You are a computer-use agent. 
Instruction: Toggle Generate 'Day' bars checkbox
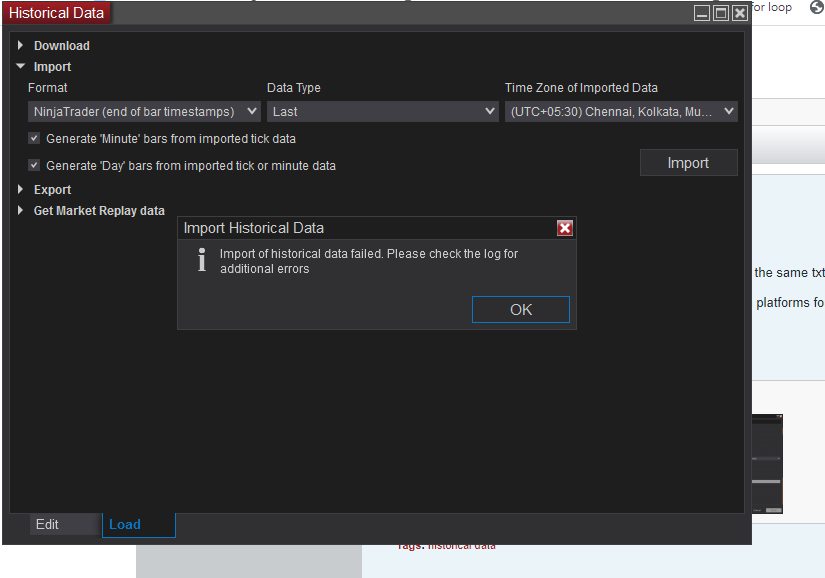[34, 165]
